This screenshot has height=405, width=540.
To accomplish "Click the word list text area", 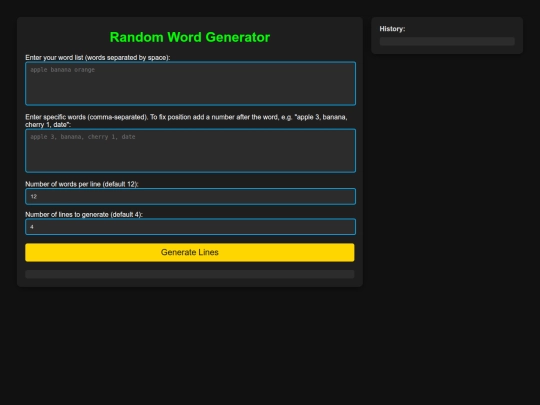I will (x=190, y=83).
